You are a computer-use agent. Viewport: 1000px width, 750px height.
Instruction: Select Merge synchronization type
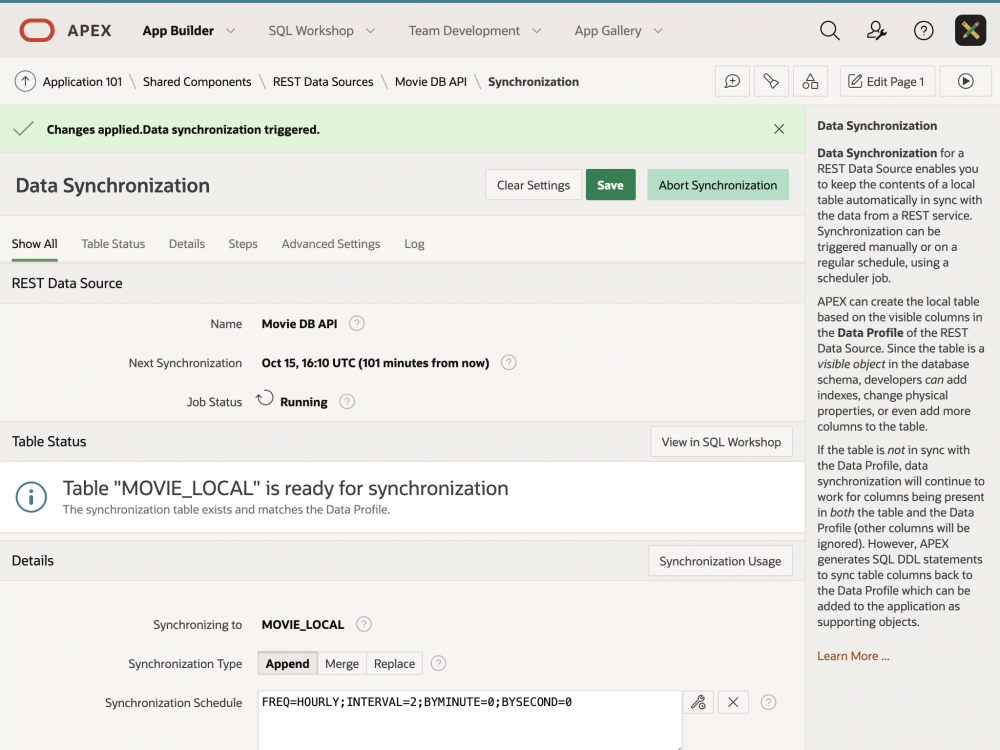(342, 663)
